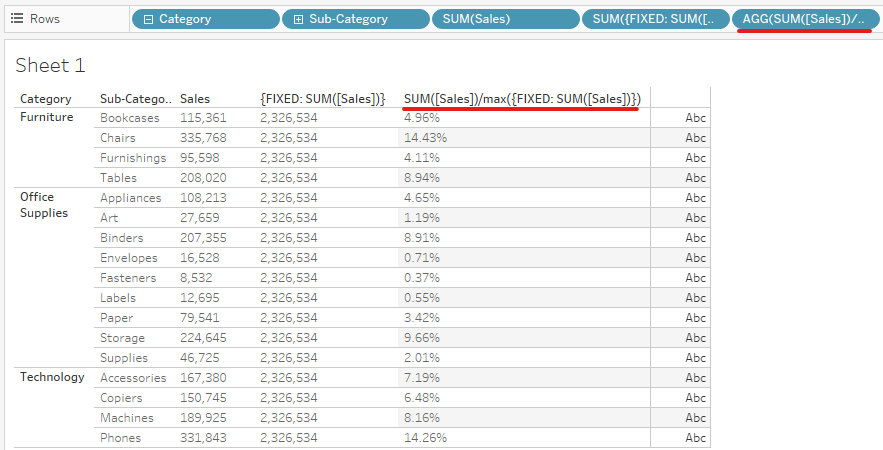
Task: Select the Bookcases sub-category row label
Action: (x=130, y=118)
